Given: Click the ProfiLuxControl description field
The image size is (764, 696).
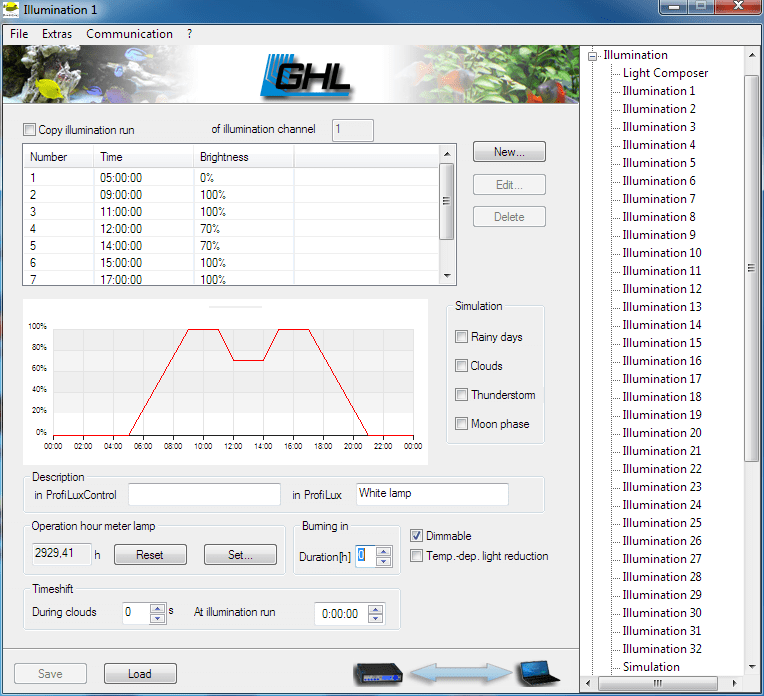Looking at the screenshot, I should click(x=204, y=495).
